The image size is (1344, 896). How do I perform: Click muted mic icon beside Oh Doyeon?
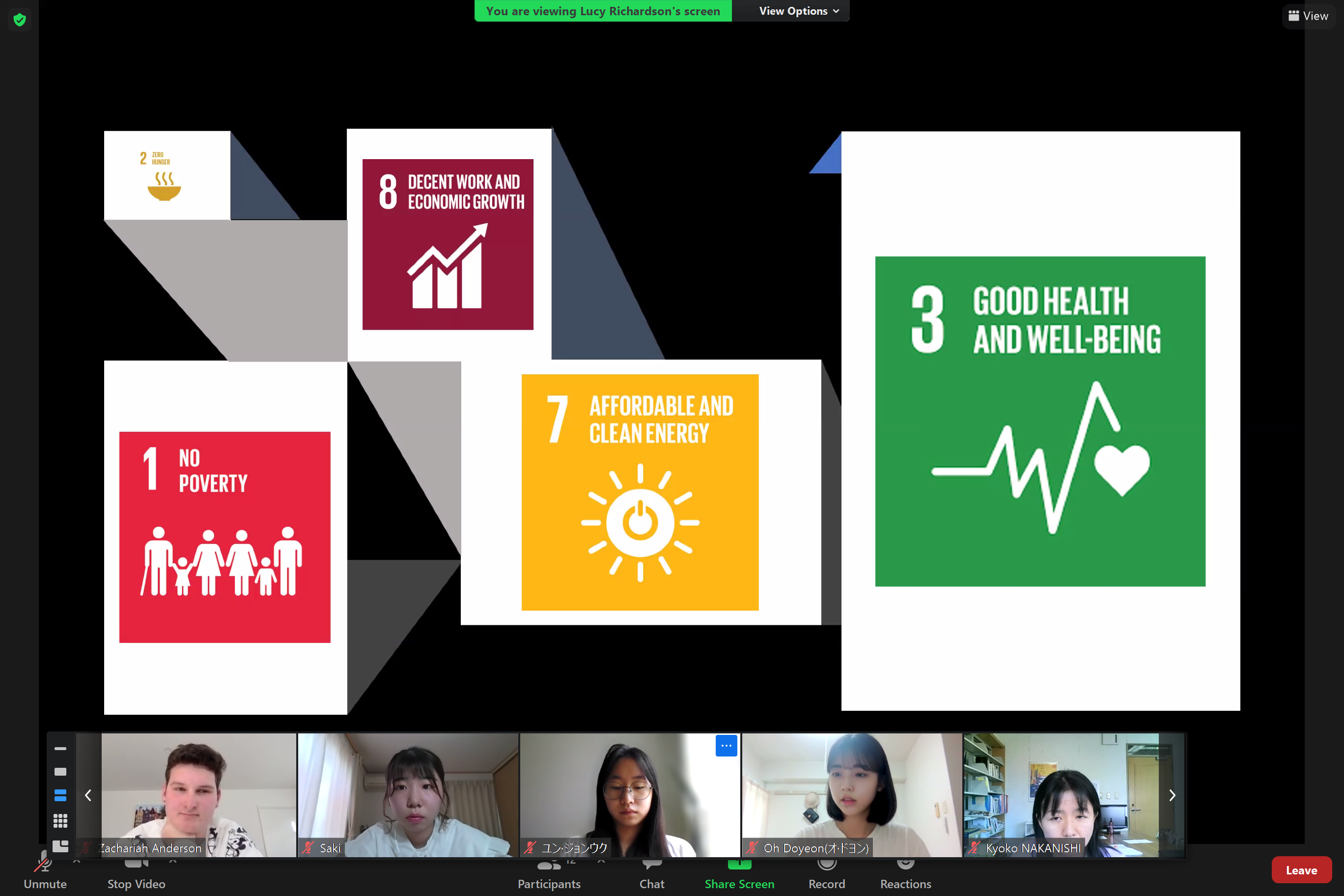[x=752, y=847]
